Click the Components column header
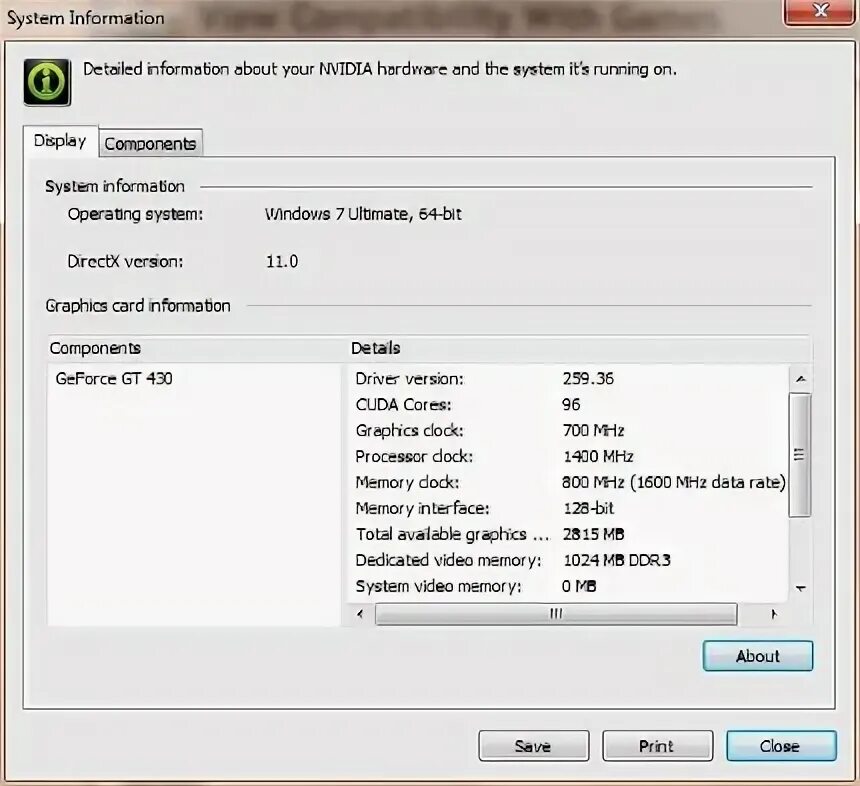The width and height of the screenshot is (860, 786). pos(197,348)
